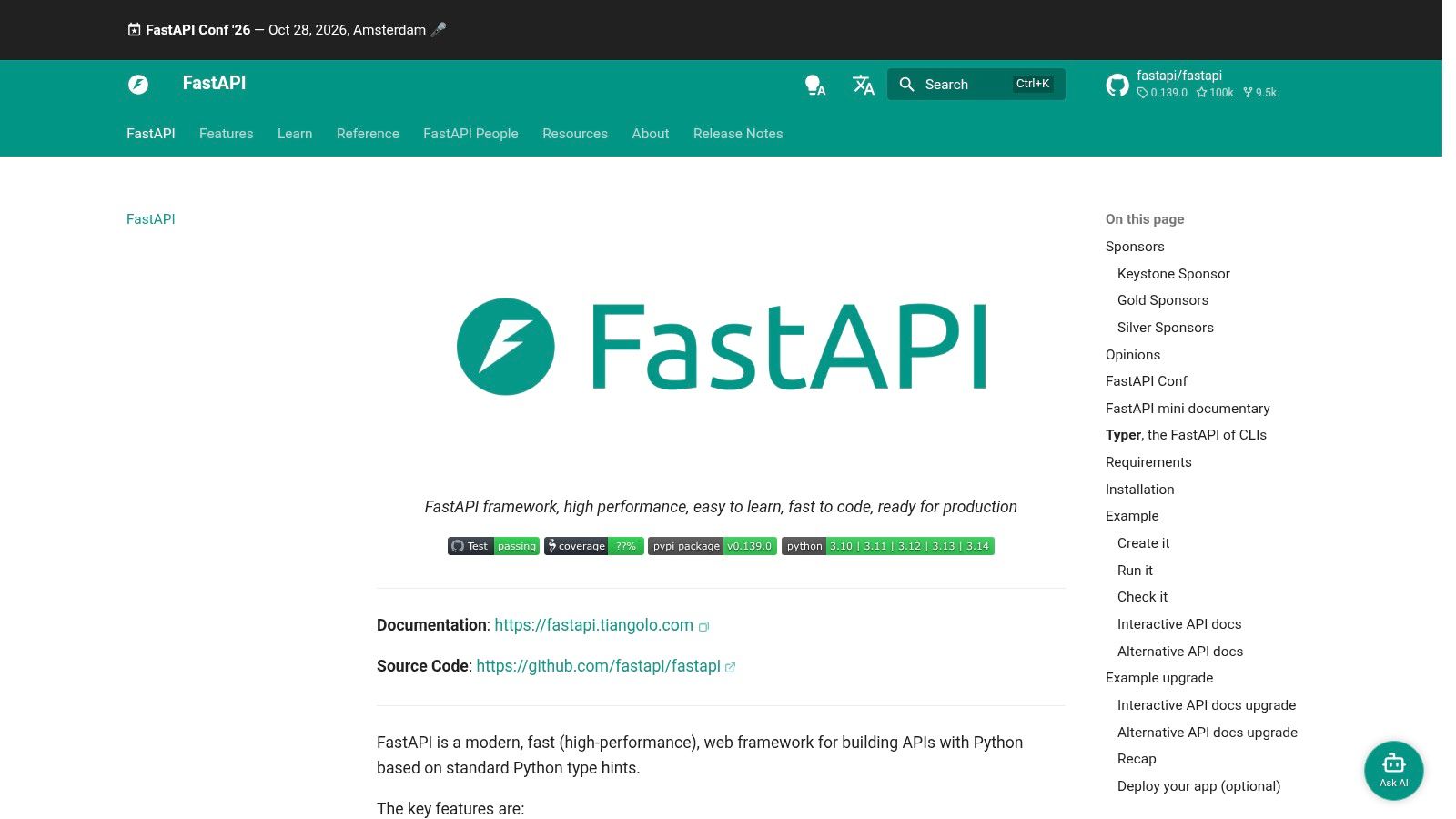Jump to Example upgrade section

coord(1159,678)
